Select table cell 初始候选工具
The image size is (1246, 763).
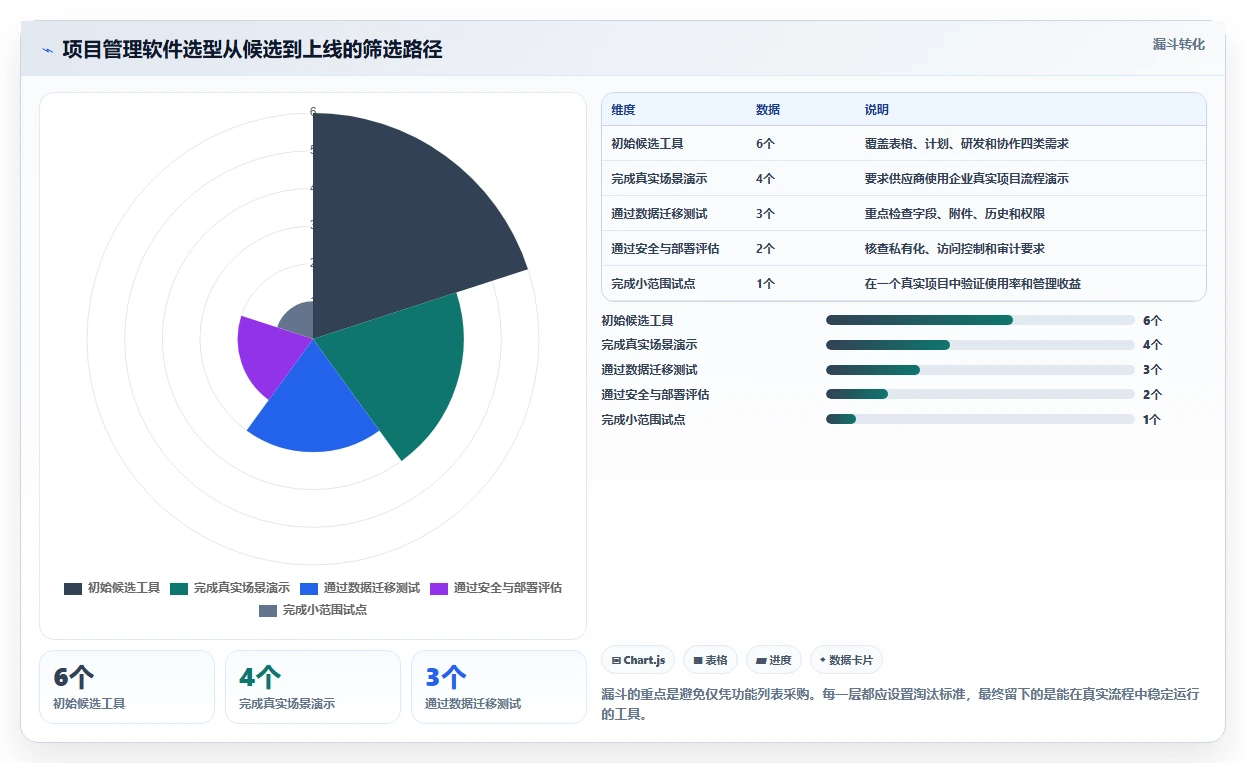click(647, 144)
